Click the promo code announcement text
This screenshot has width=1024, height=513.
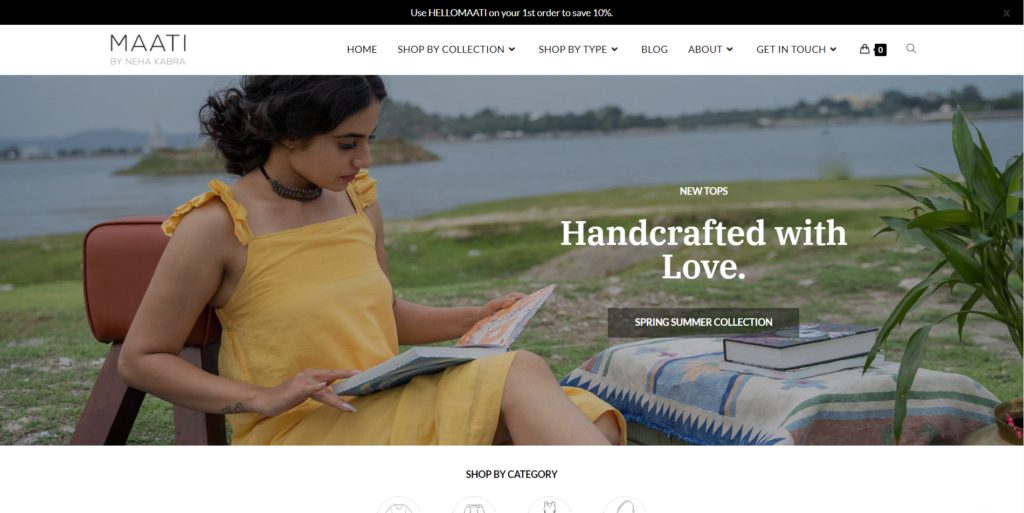tap(511, 12)
